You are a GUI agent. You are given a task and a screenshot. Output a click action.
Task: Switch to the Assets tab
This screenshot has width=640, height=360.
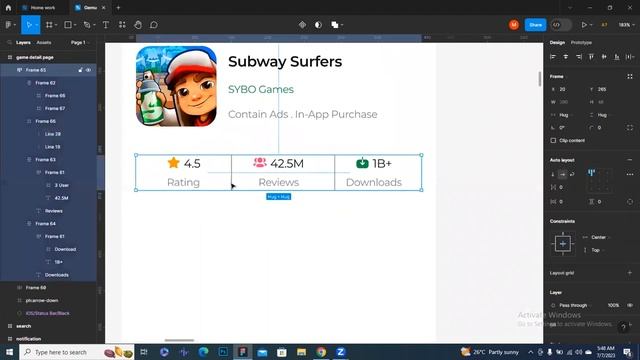click(x=44, y=42)
